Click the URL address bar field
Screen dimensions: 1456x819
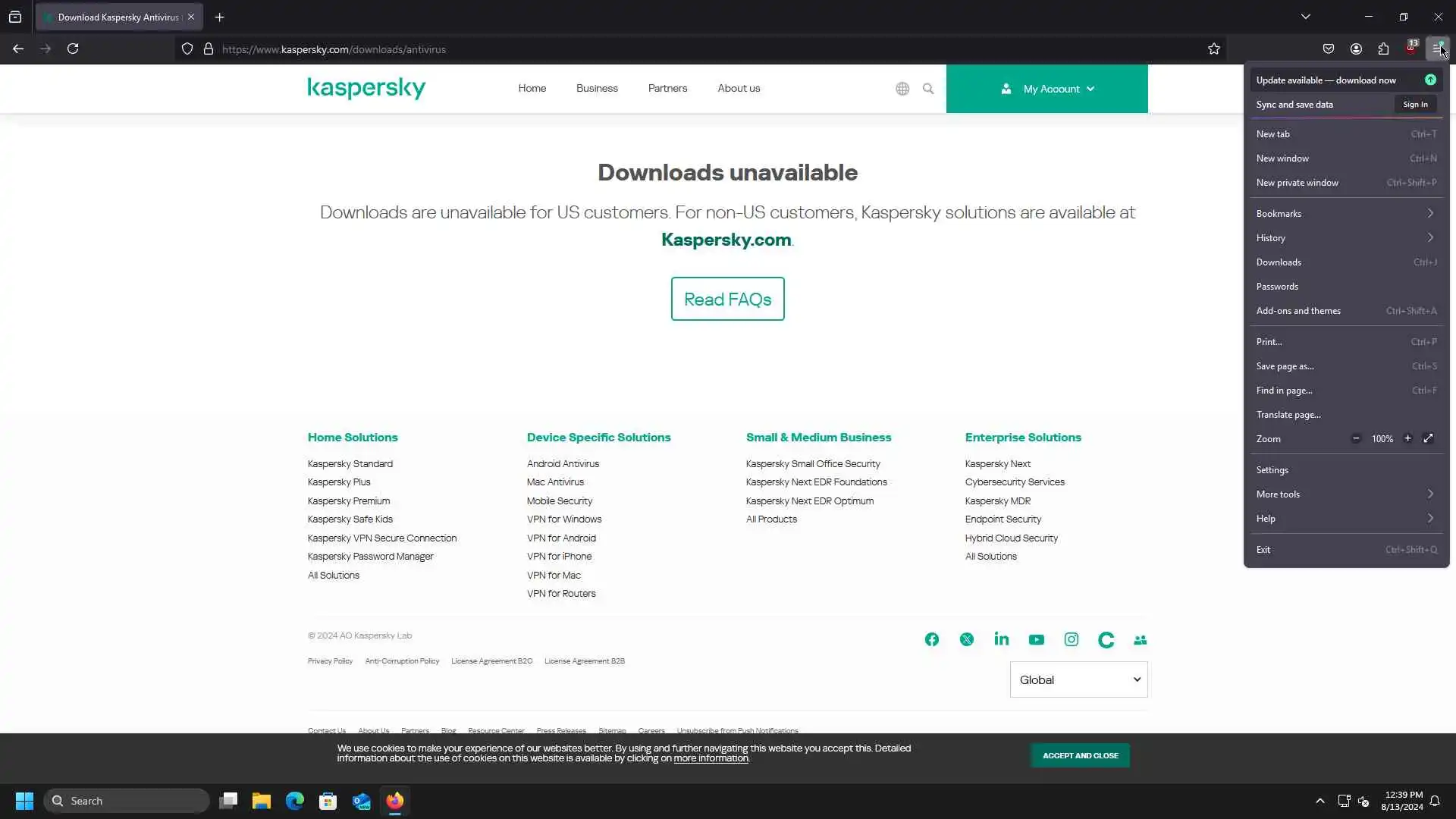point(682,49)
